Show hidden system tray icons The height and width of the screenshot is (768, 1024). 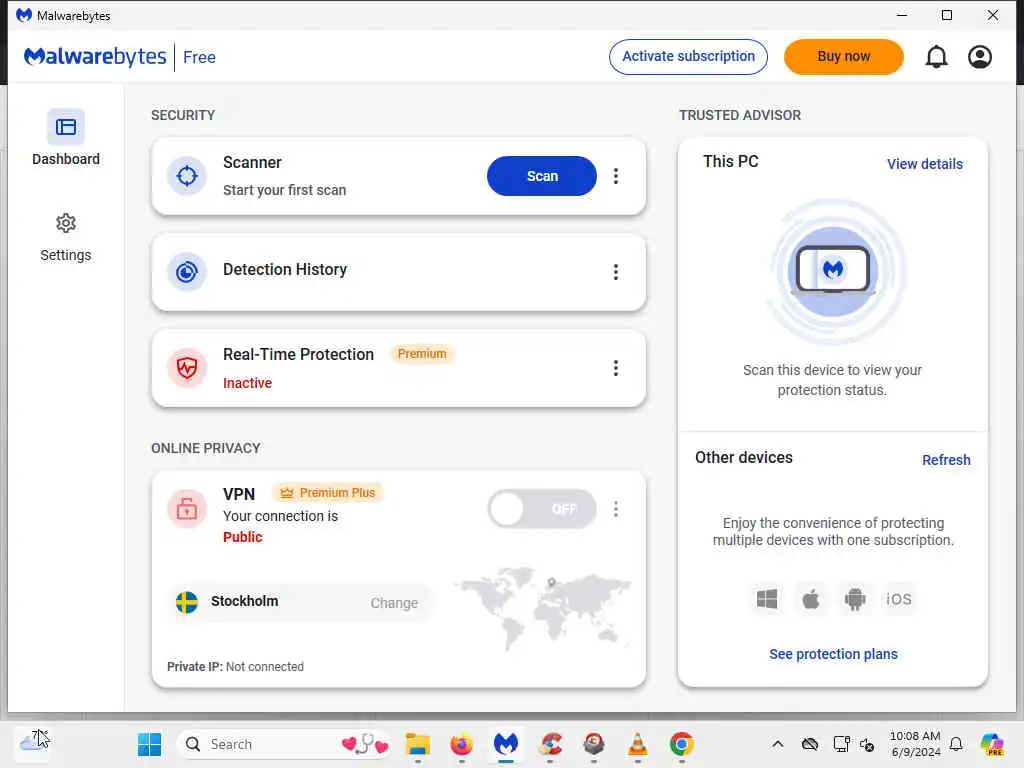click(777, 744)
